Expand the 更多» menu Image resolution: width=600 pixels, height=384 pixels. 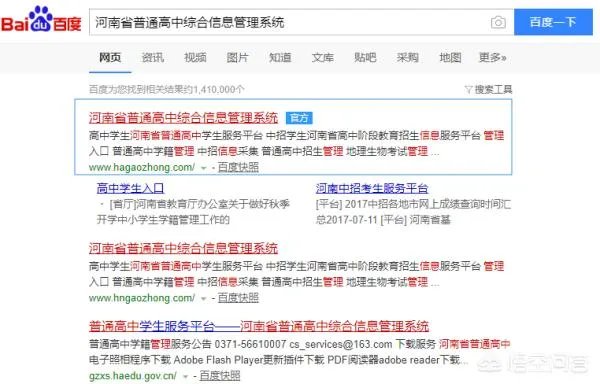492,57
